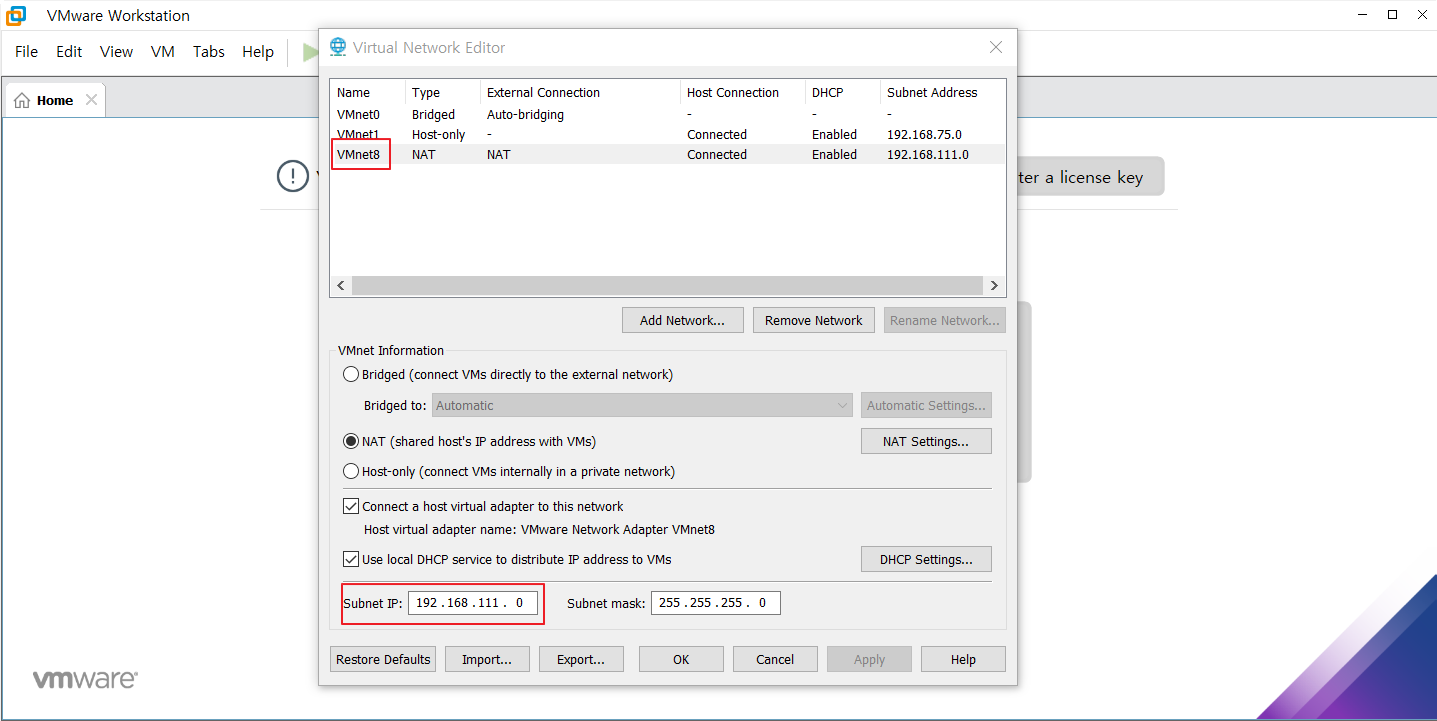Open the VM menu
This screenshot has width=1437, height=721.
pos(163,52)
